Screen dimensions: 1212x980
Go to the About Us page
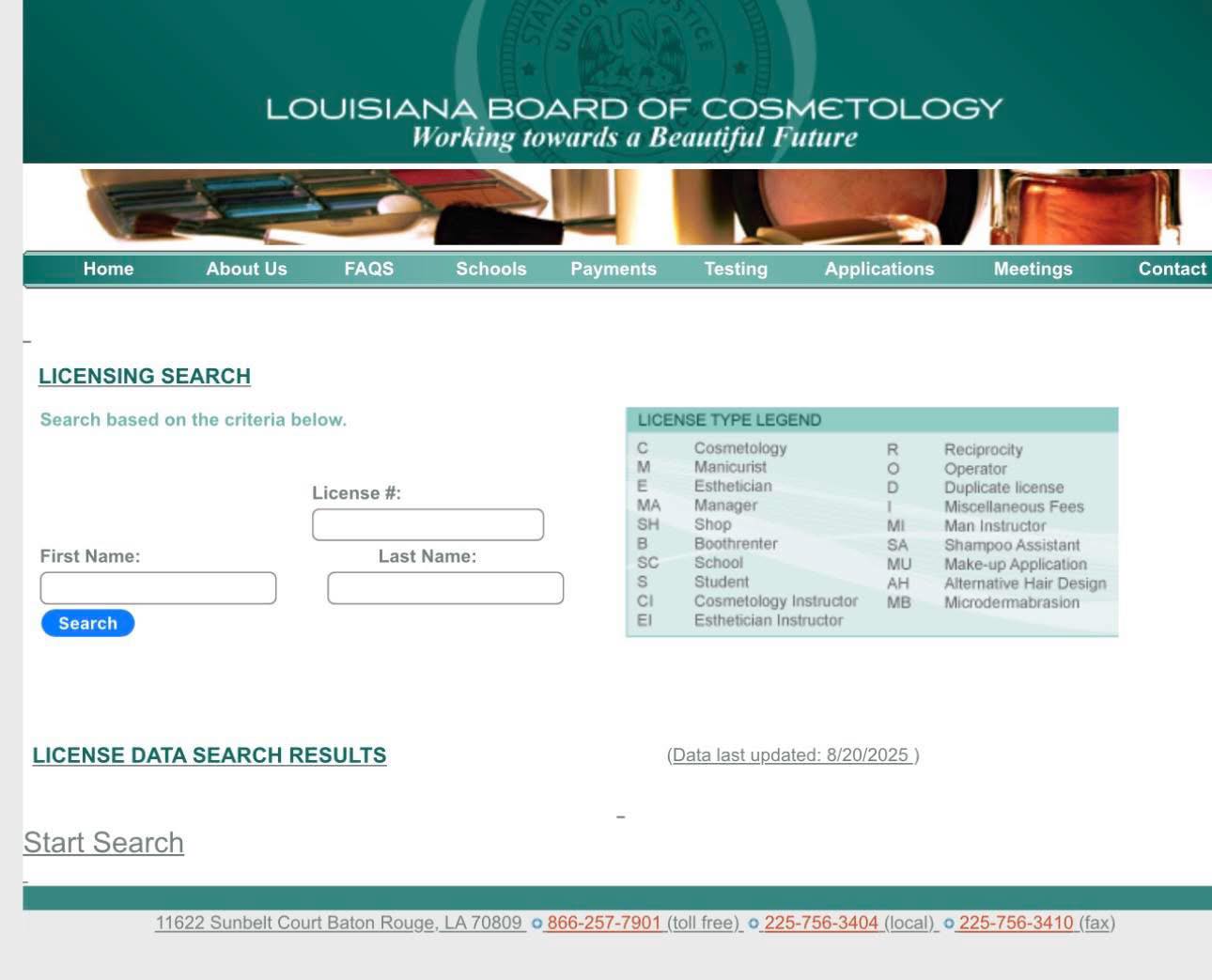[246, 269]
